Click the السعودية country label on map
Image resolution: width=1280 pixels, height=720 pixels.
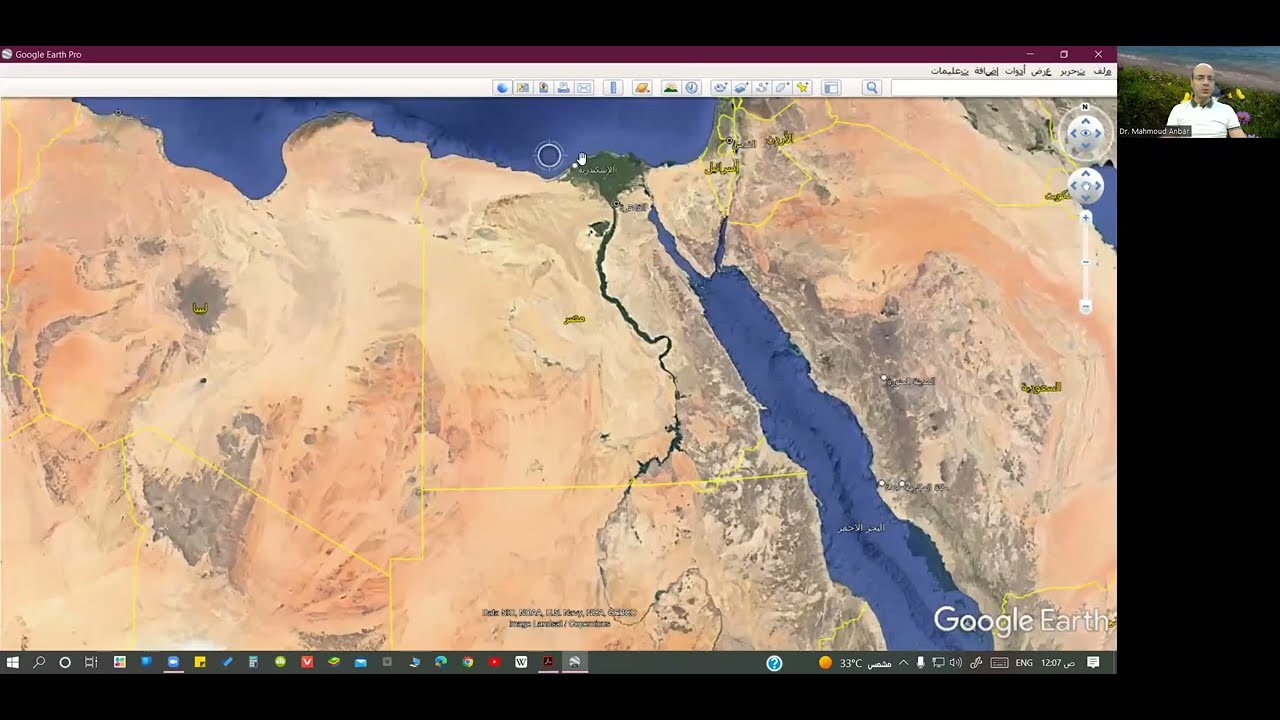click(x=1040, y=387)
